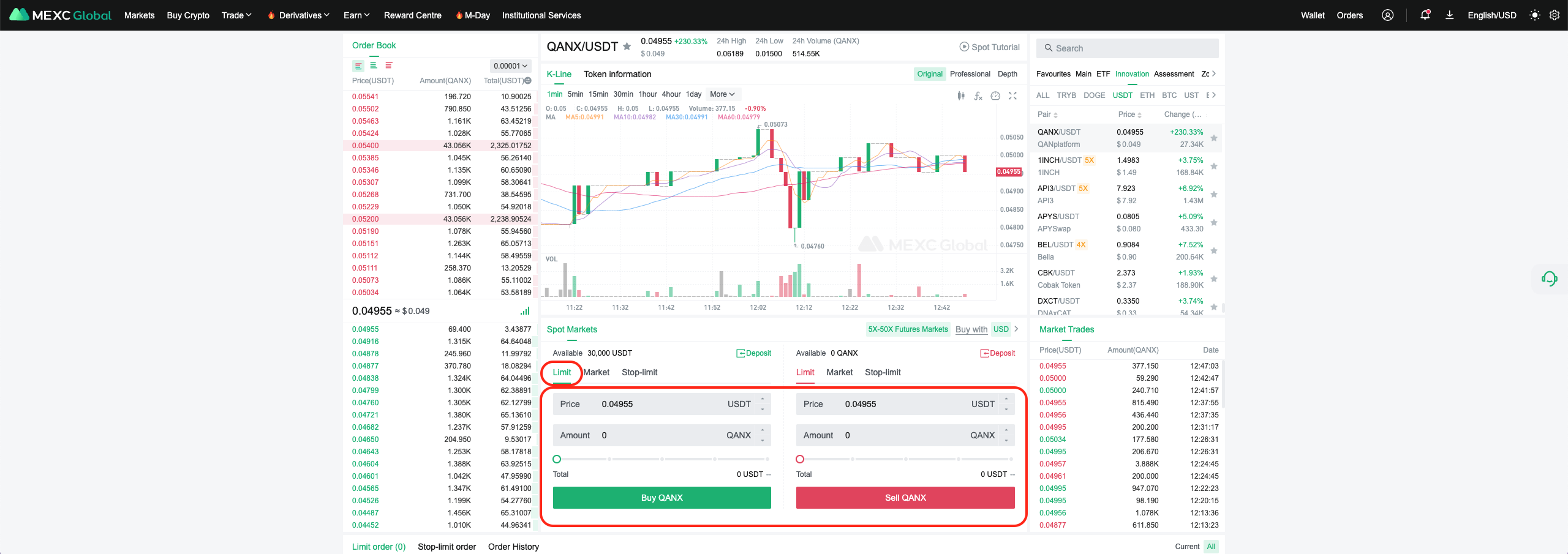Viewport: 1568px width, 554px height.
Task: Open the Wallet link in header
Action: [x=1313, y=15]
